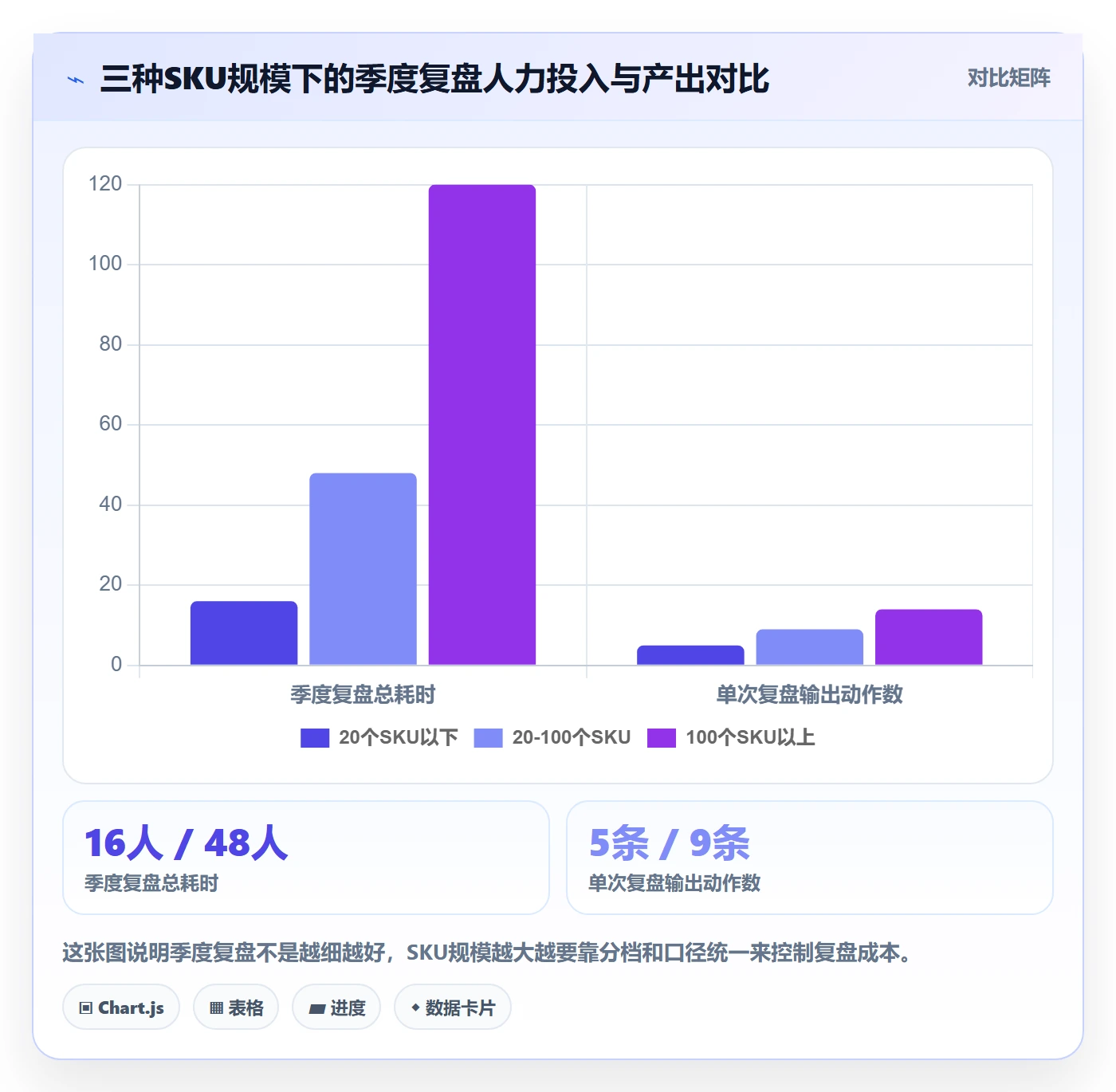Select the 表格 tag pill
This screenshot has height=1092, width=1116.
point(236,1008)
